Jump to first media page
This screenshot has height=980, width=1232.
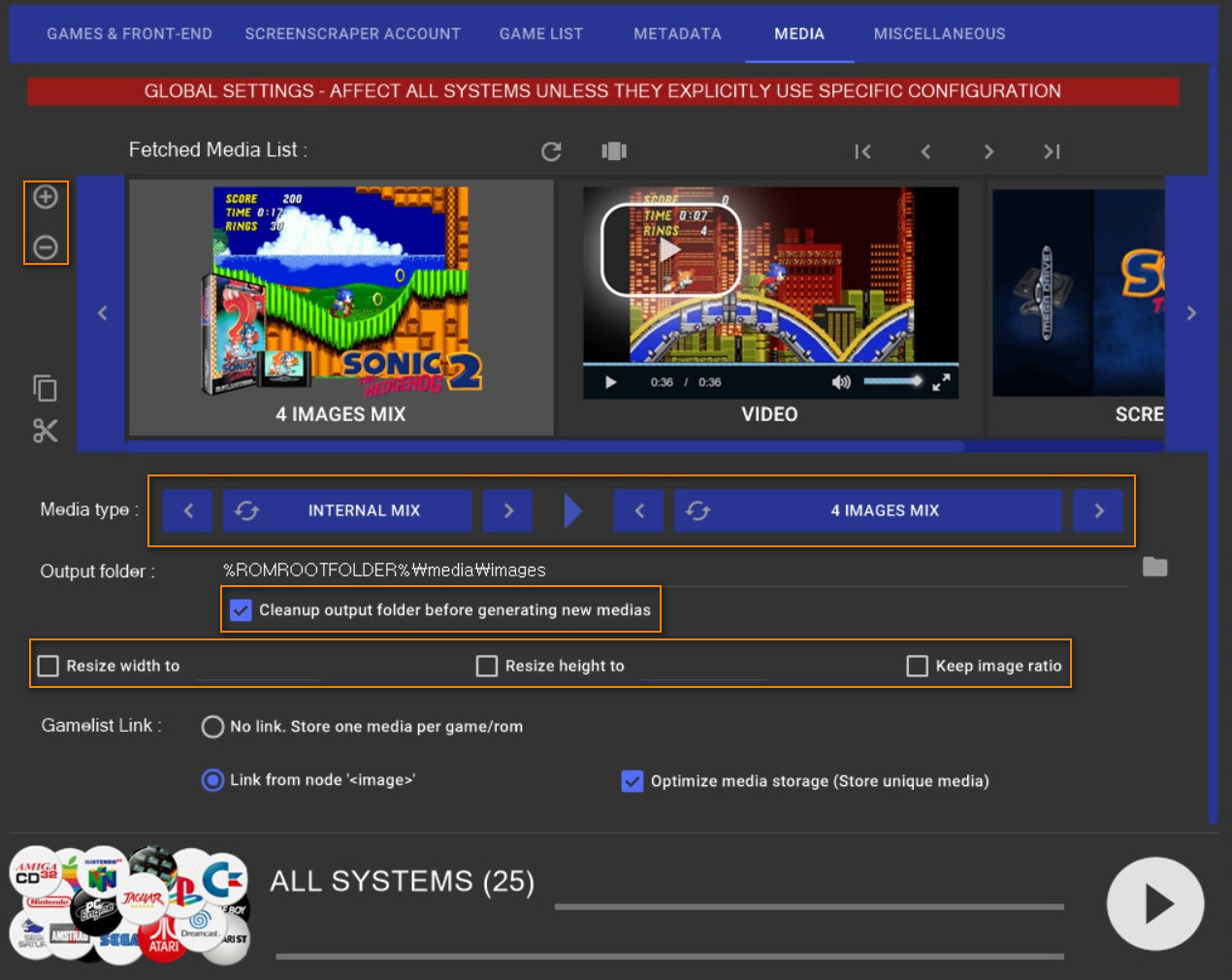click(862, 151)
